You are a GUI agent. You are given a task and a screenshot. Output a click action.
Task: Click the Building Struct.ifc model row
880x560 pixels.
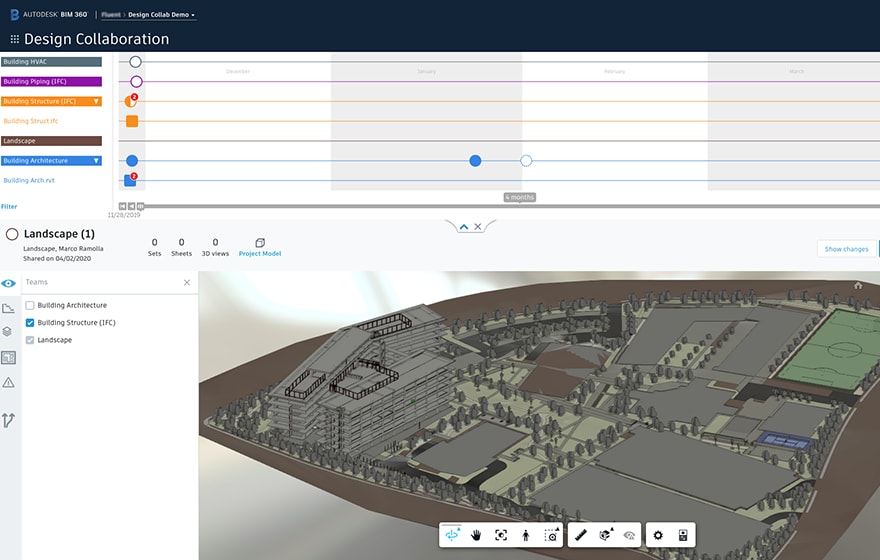click(30, 121)
